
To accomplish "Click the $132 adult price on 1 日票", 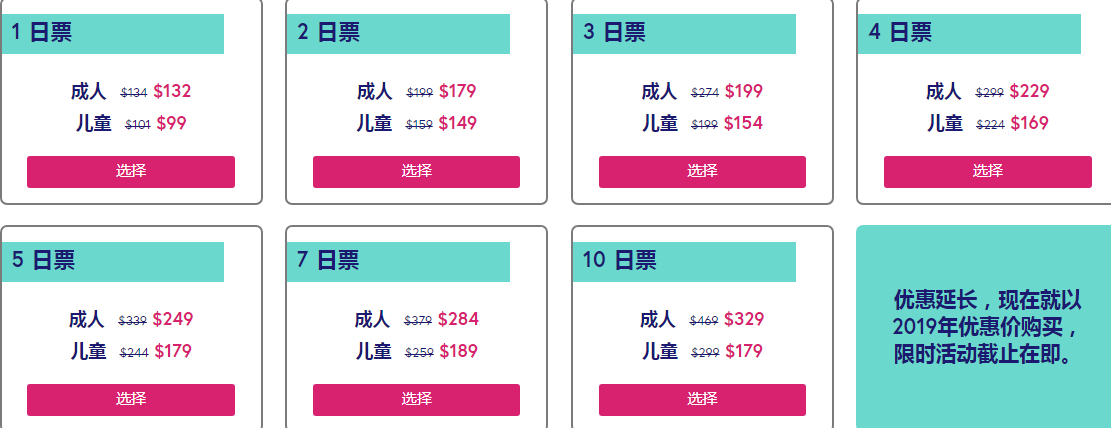I will click(172, 92).
